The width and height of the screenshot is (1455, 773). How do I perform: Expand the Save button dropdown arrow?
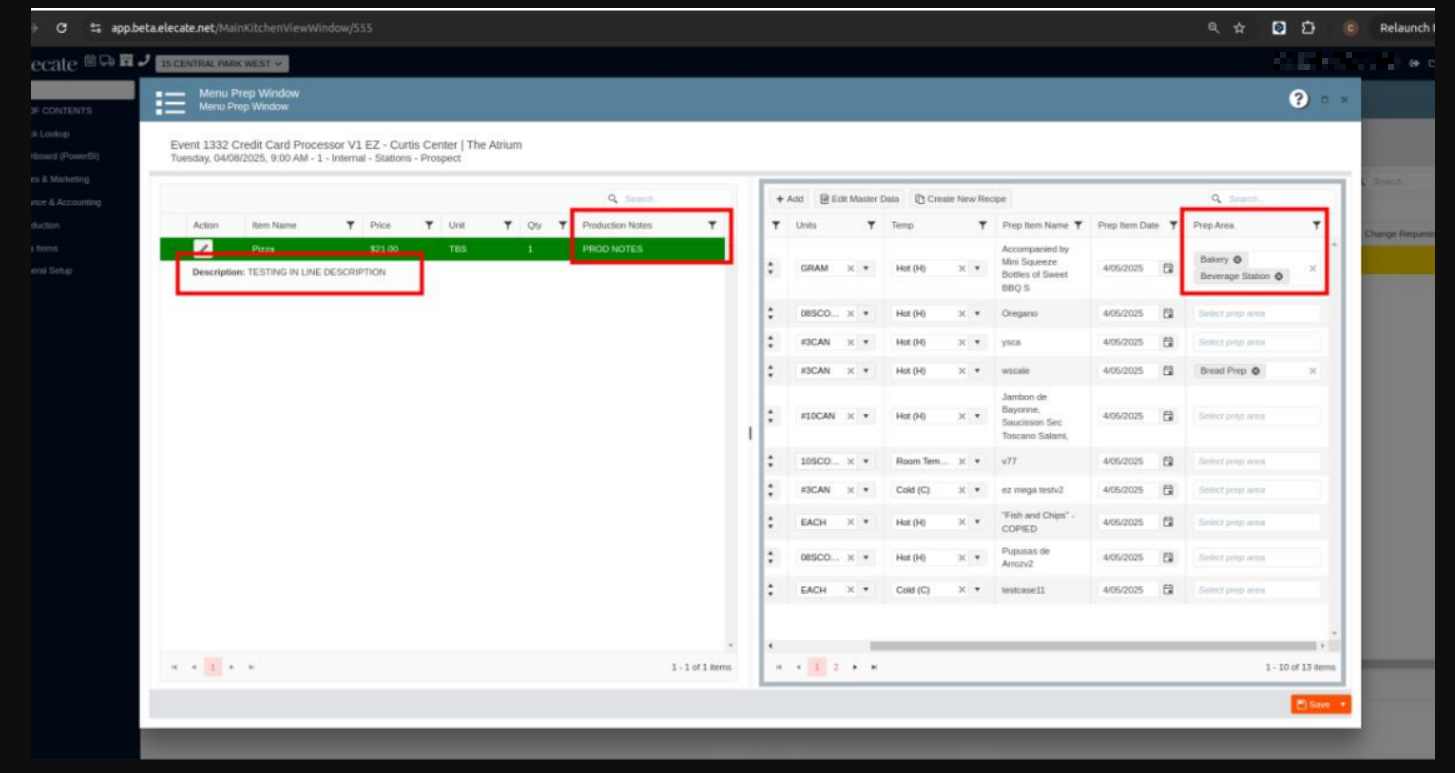[1343, 705]
